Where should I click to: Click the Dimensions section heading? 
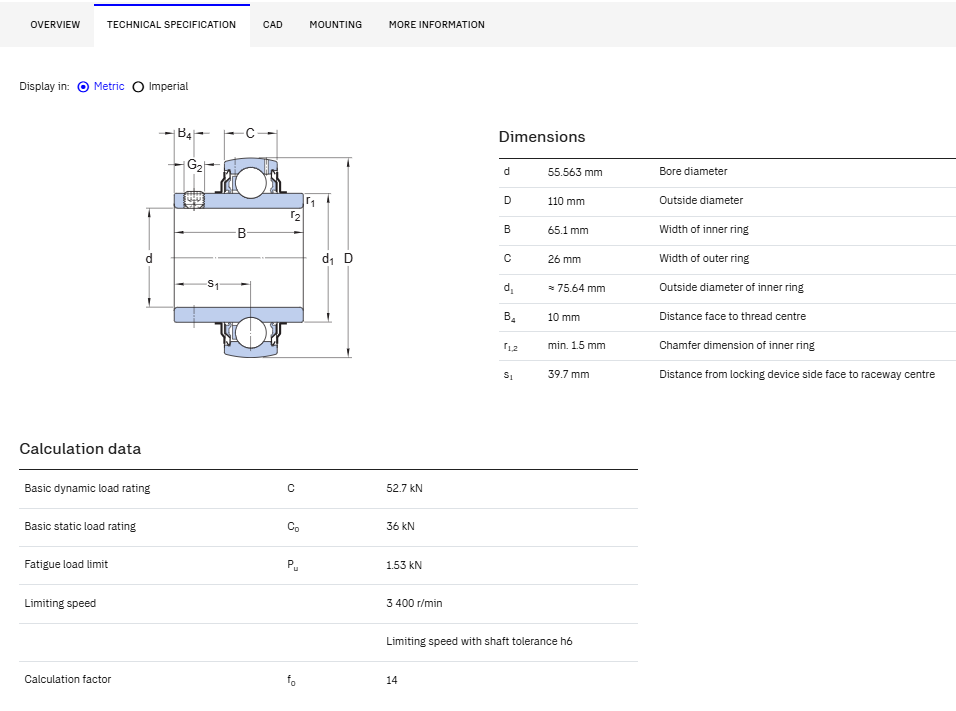pos(541,137)
